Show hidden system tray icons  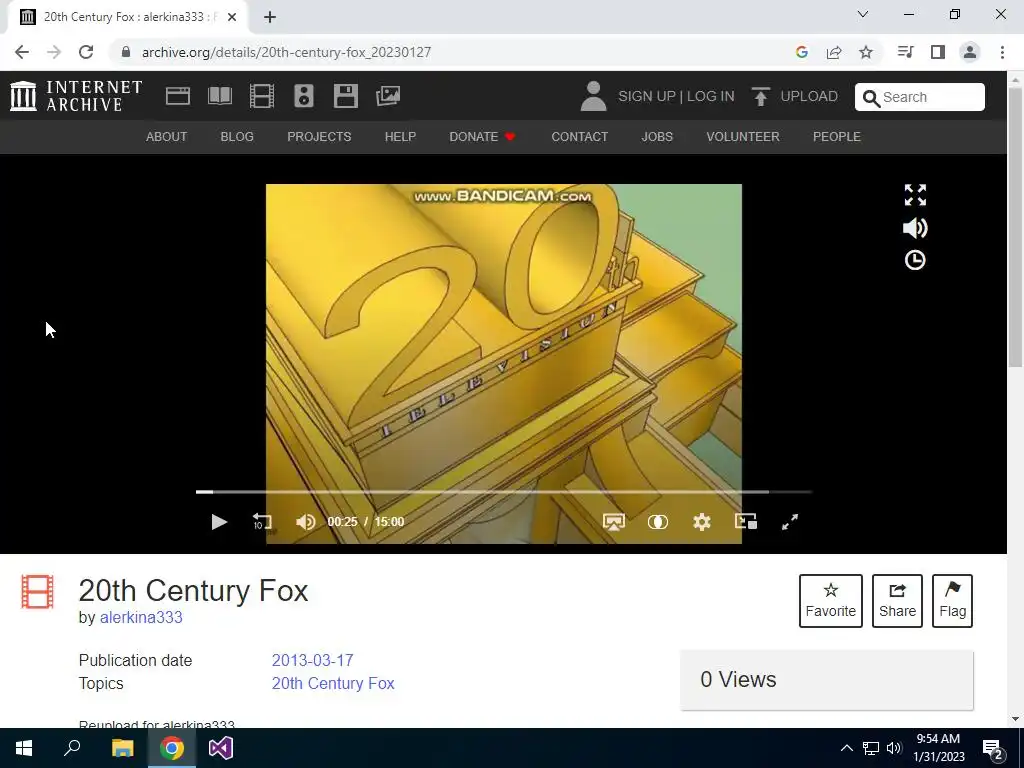click(x=846, y=748)
